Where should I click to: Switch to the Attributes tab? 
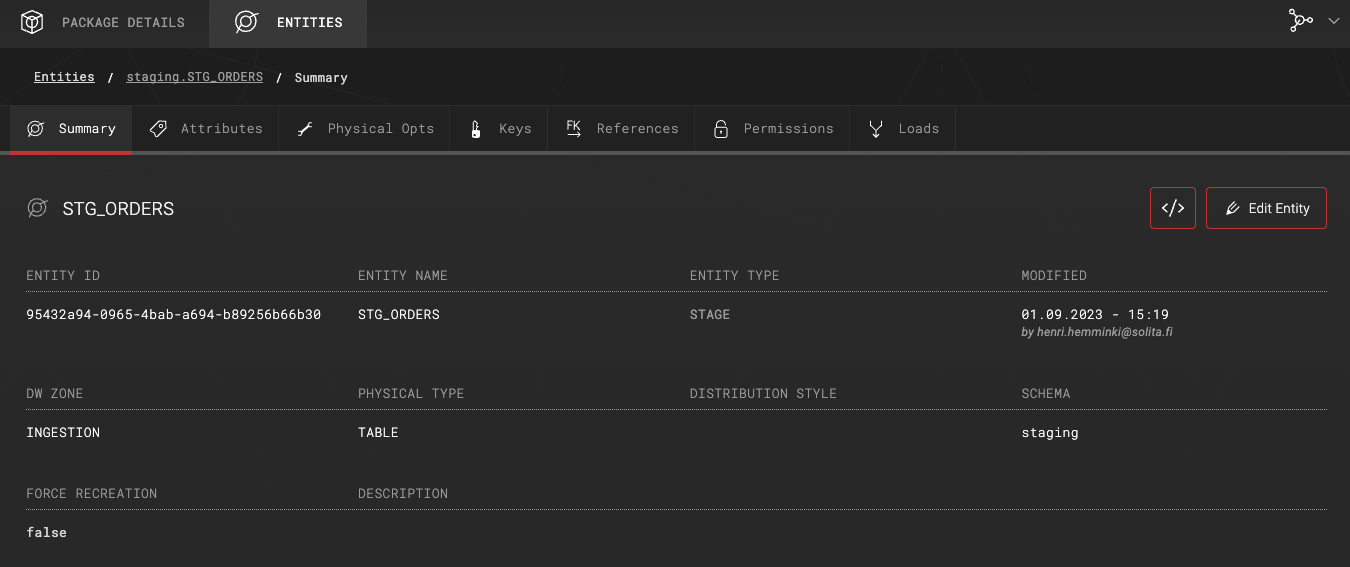(221, 129)
